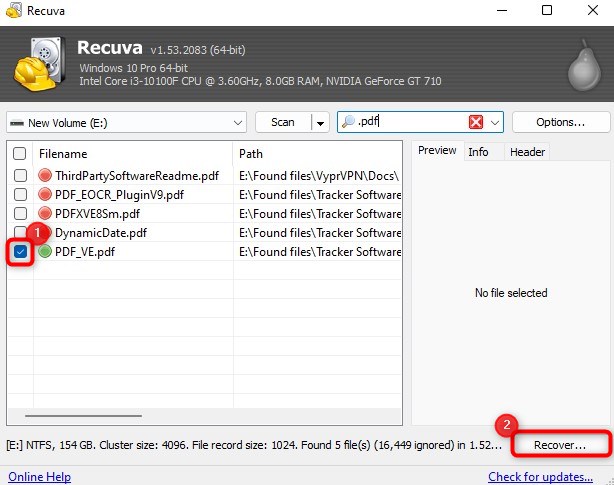Sort by the Path column header
614x485 pixels.
[x=318, y=153]
